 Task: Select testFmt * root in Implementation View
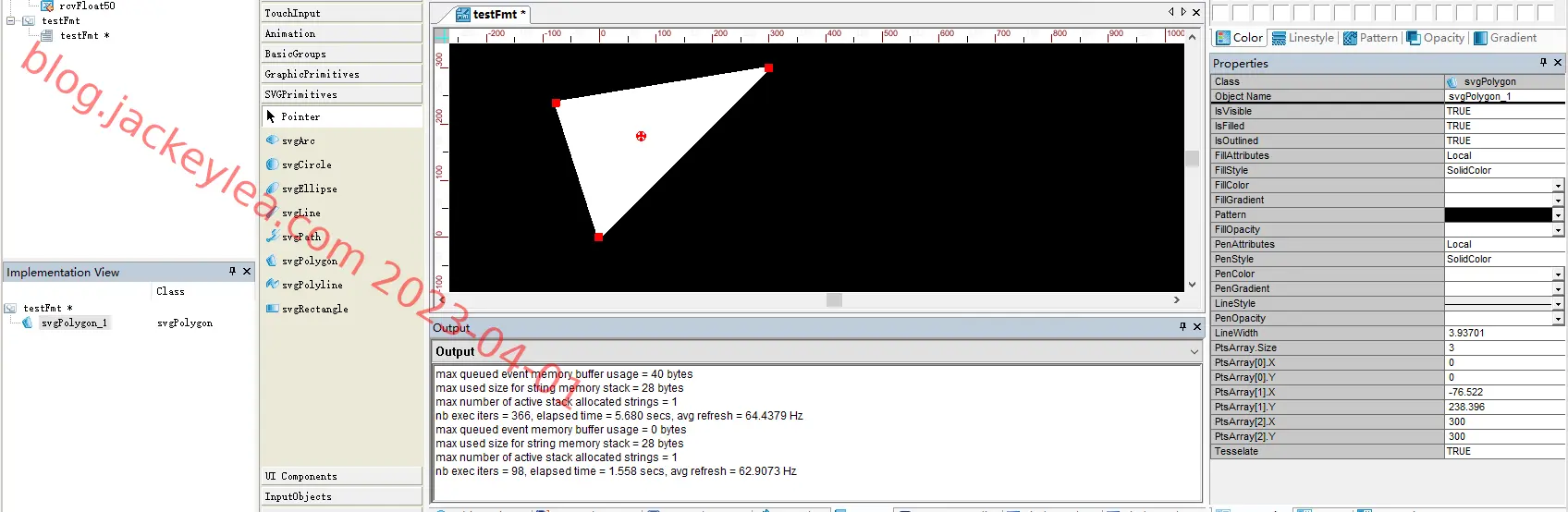47,308
